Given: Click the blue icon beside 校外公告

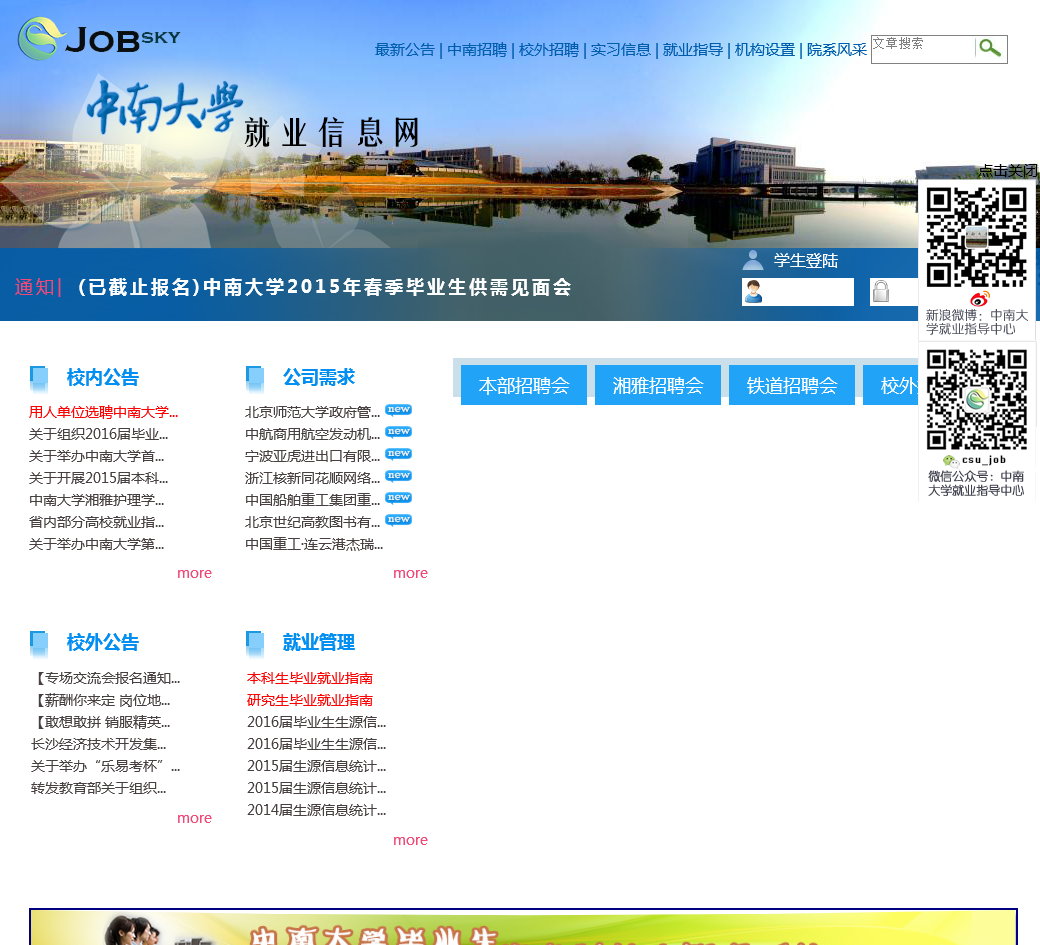Looking at the screenshot, I should (x=39, y=643).
